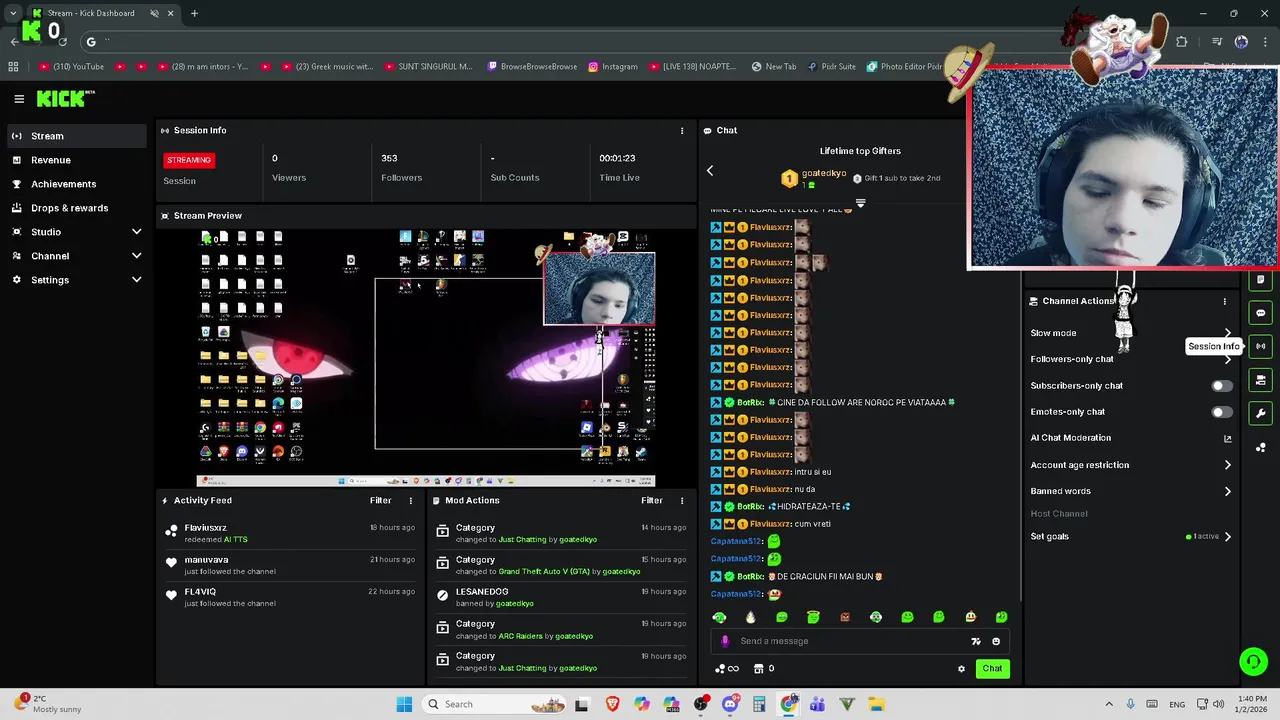Click the shop icon below message box
The width and height of the screenshot is (1280, 720).
(758, 669)
